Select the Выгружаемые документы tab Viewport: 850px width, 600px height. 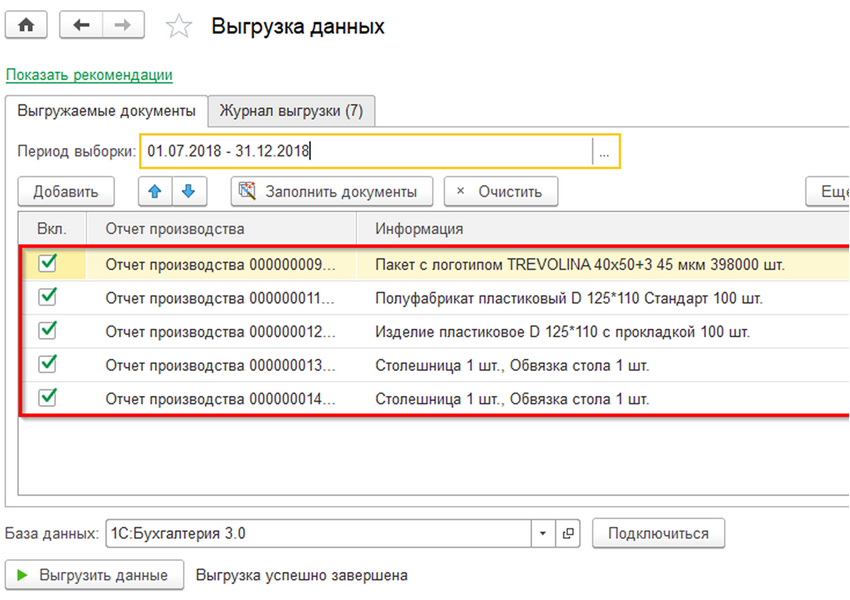[107, 111]
